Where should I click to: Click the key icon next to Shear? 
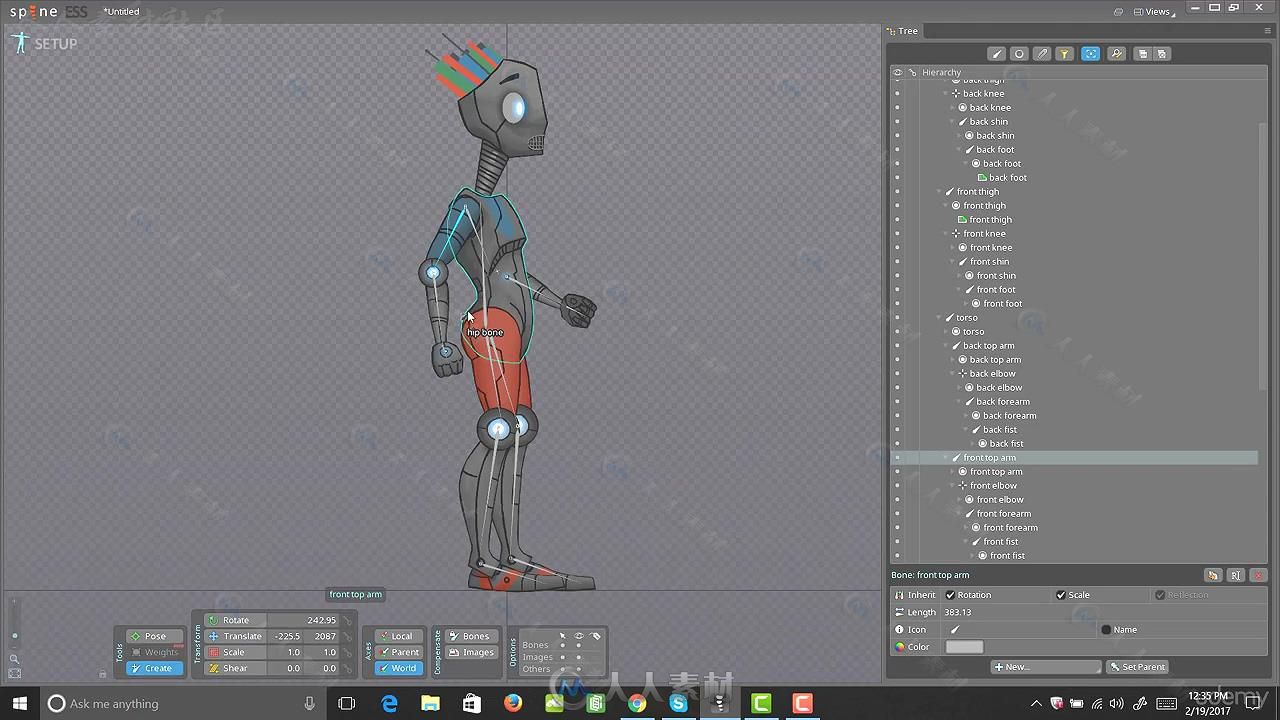click(x=347, y=668)
